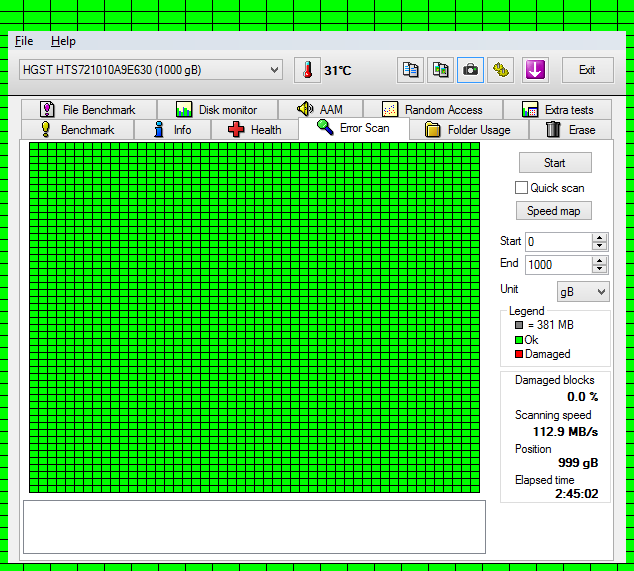
Task: Click the 999 gB position value
Action: [x=578, y=463]
